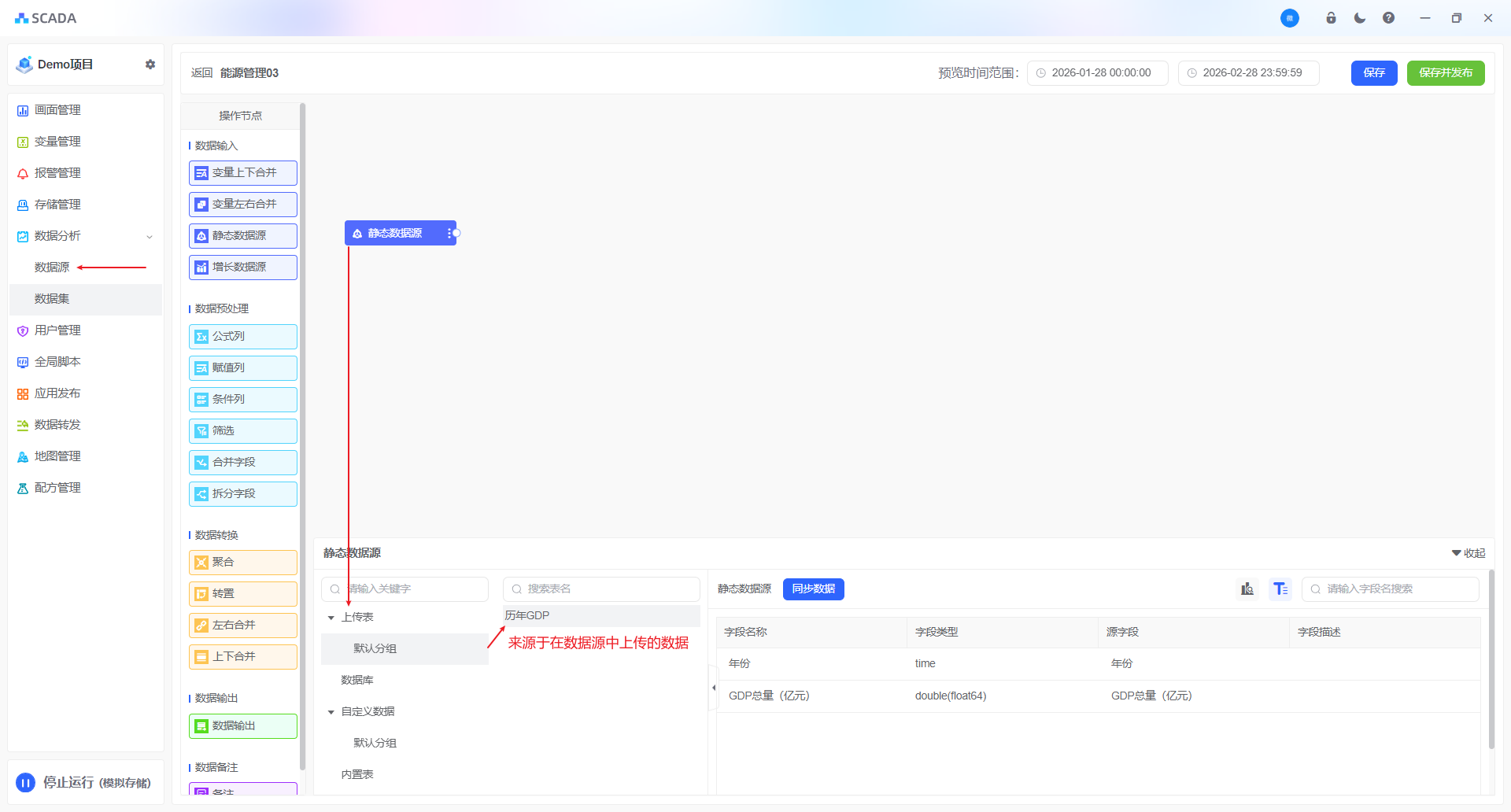The height and width of the screenshot is (812, 1511).
Task: Click the text format icon beside field search
Action: pyautogui.click(x=1280, y=589)
